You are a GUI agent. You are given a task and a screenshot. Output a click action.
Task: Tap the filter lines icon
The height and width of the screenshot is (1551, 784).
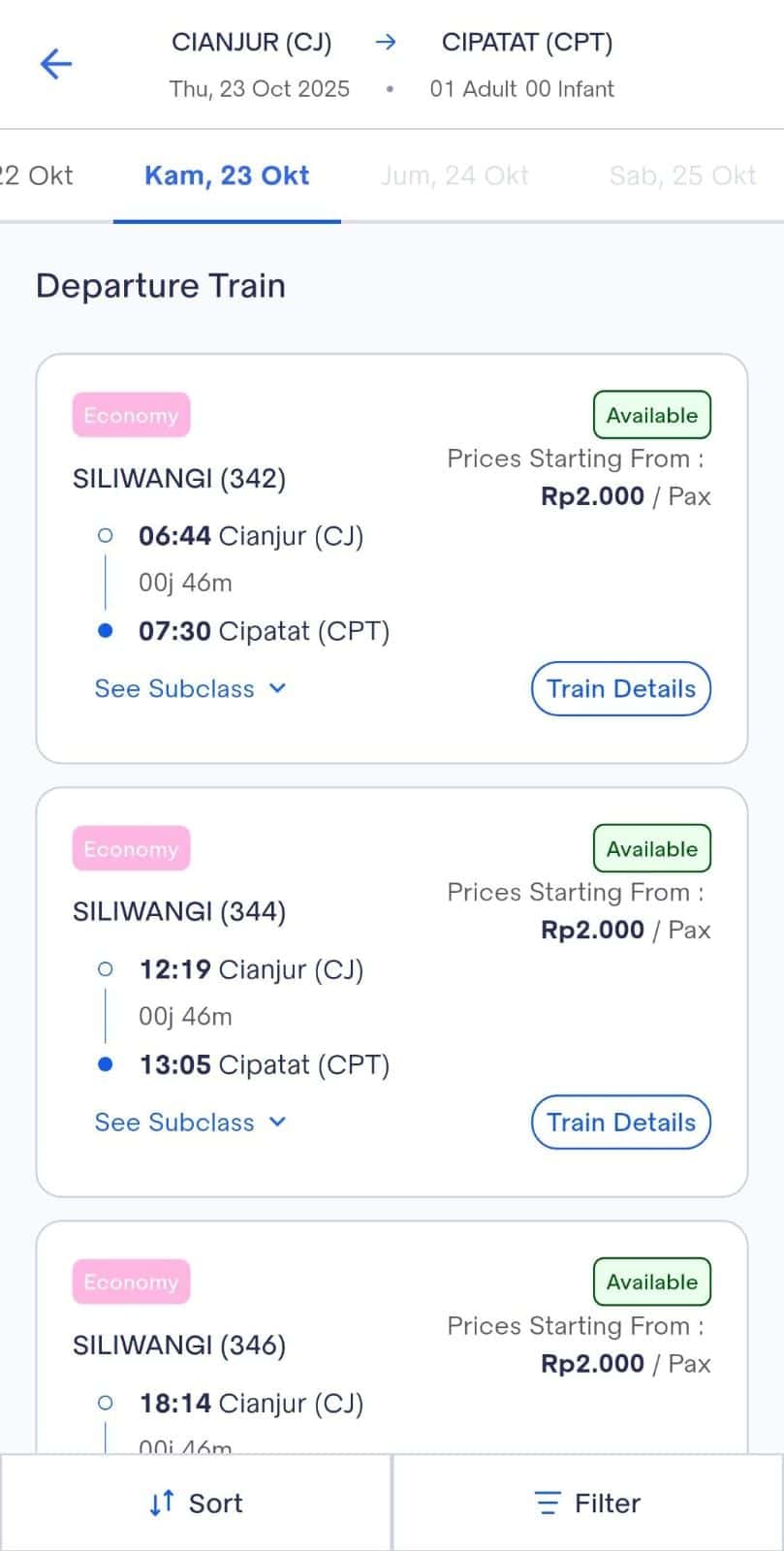tap(548, 1503)
